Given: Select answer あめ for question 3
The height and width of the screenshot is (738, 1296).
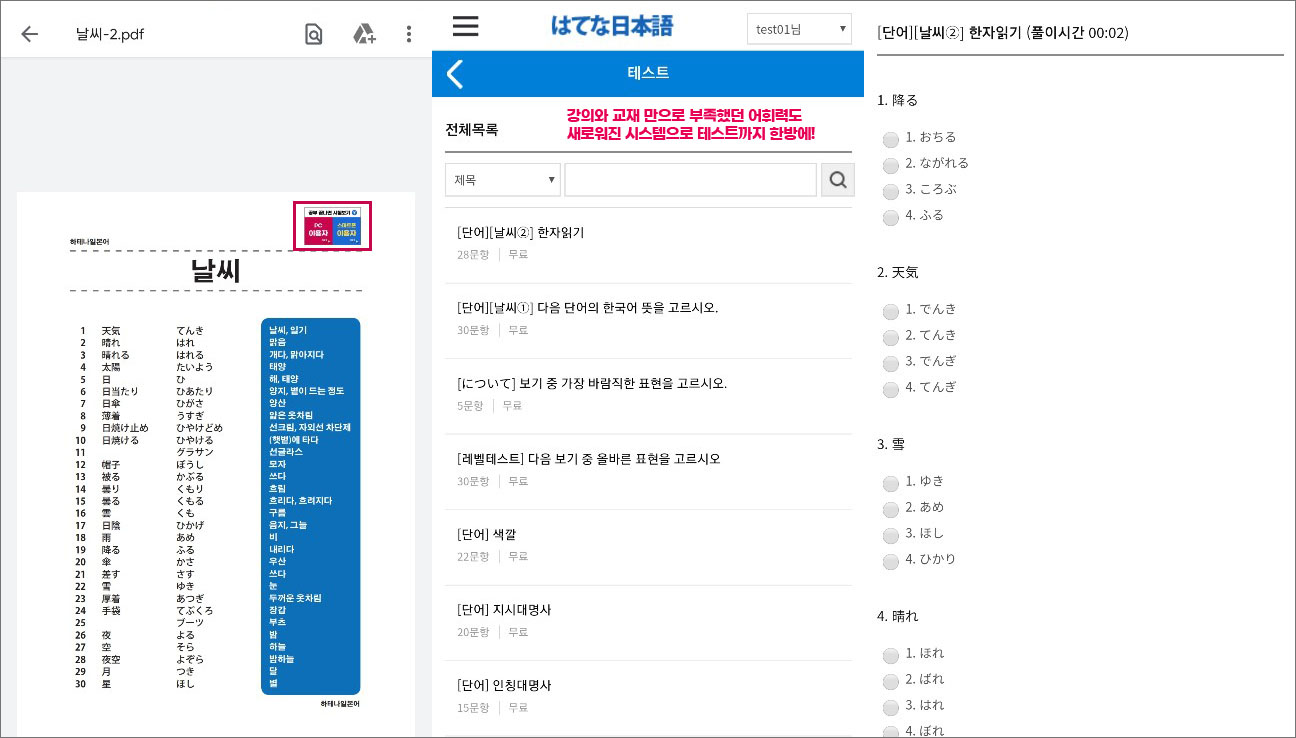Looking at the screenshot, I should pyautogui.click(x=891, y=510).
